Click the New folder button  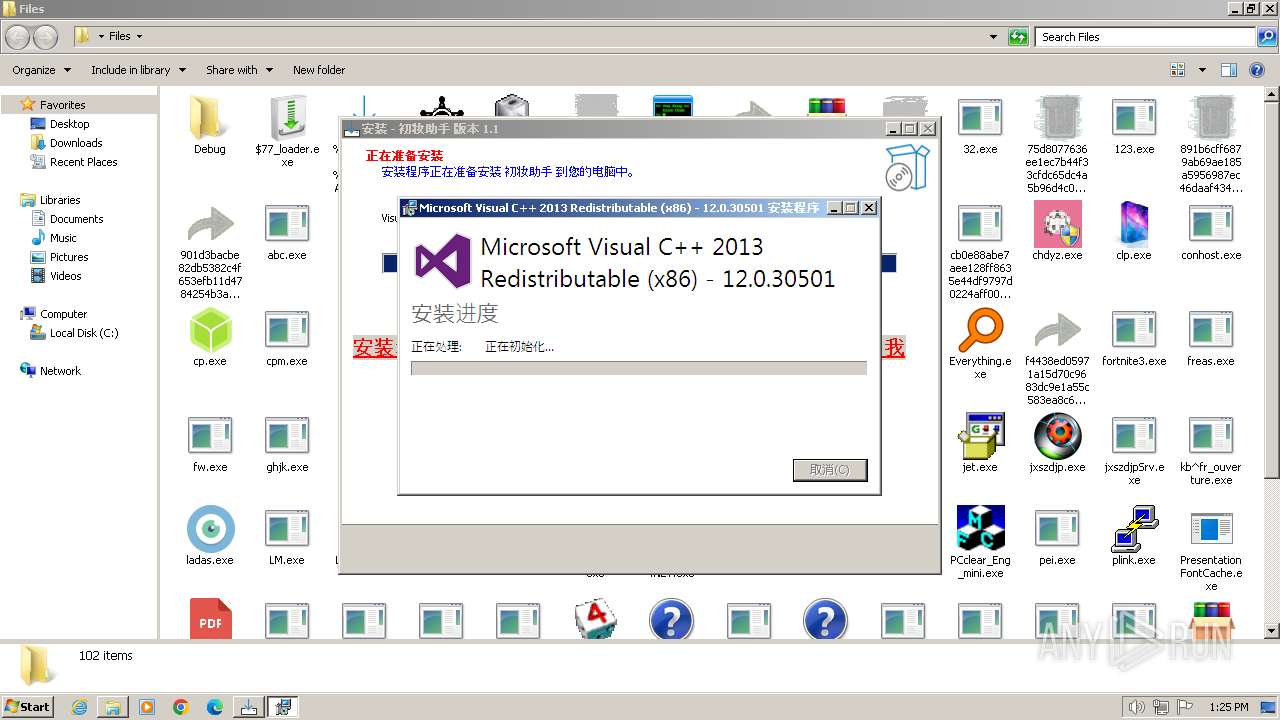click(319, 70)
